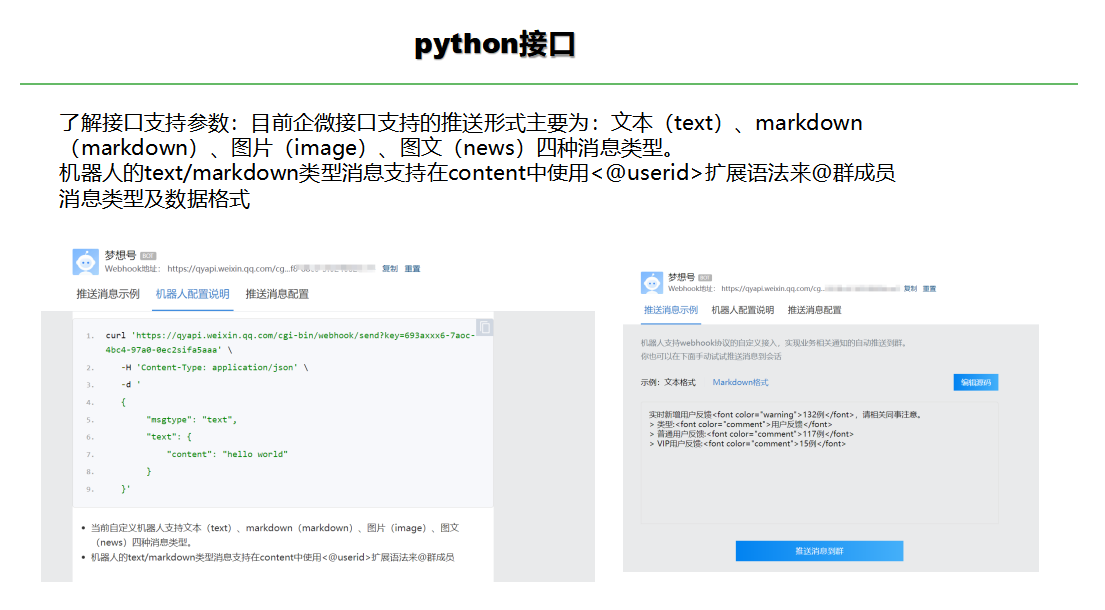Click 重置 link in left webhook row
The height and width of the screenshot is (610, 1105).
[412, 269]
